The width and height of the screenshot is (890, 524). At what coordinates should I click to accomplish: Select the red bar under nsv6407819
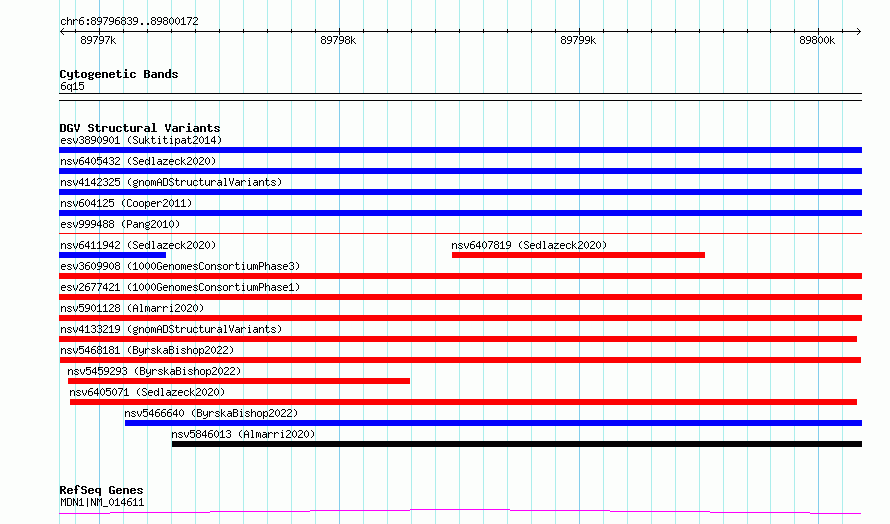point(578,255)
